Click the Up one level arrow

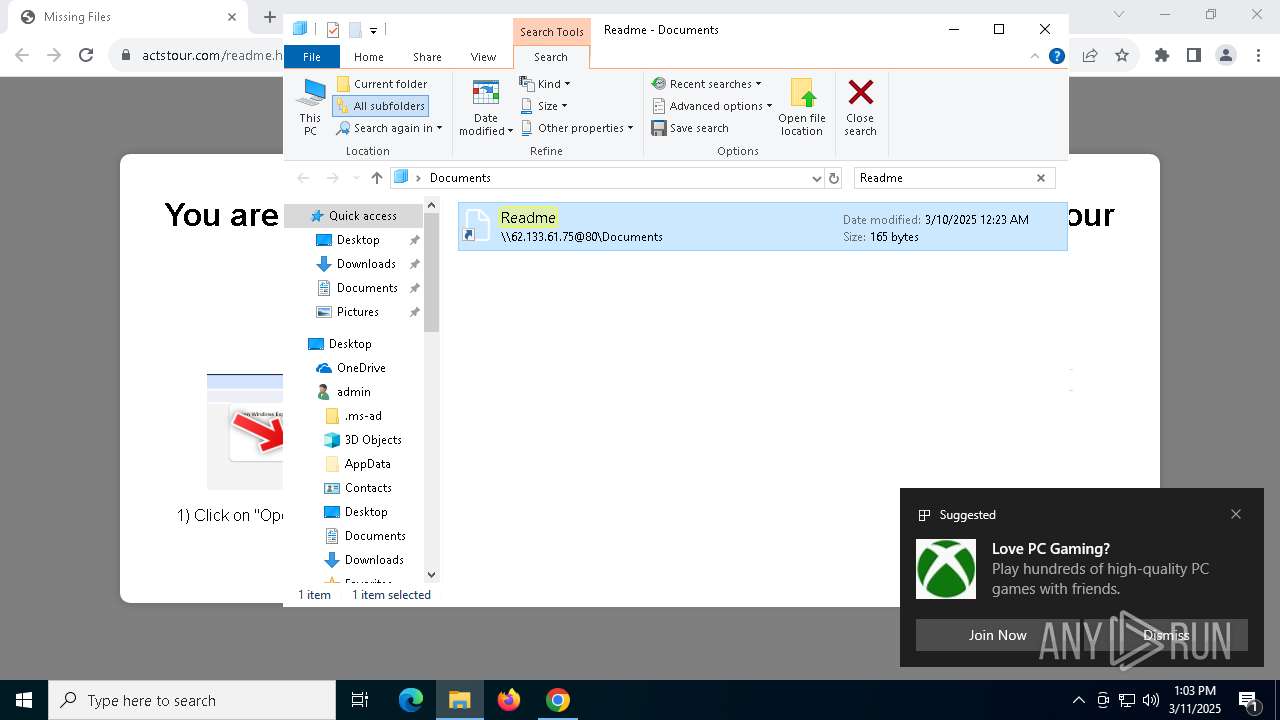[377, 178]
